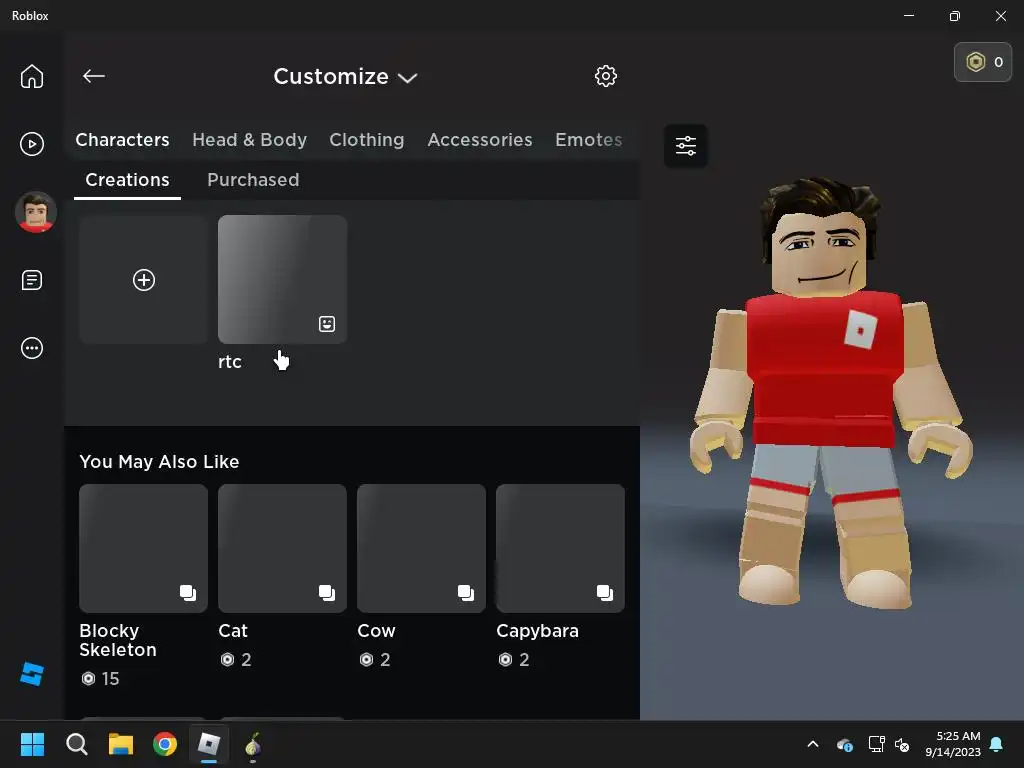Viewport: 1024px width, 768px height.
Task: Open the Discover play icon in the sidebar
Action: point(31,144)
